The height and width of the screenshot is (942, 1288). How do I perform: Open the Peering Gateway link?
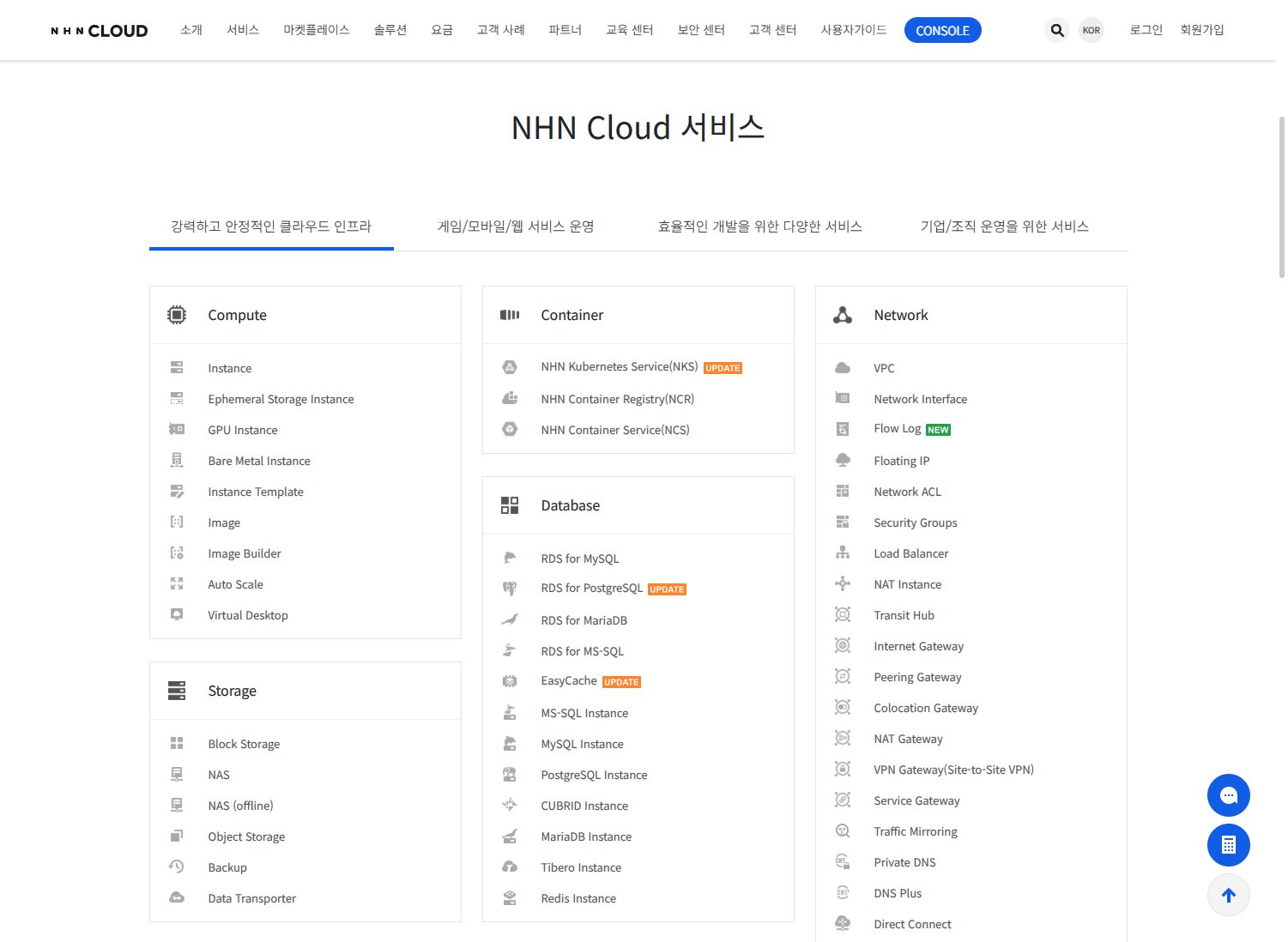point(917,677)
